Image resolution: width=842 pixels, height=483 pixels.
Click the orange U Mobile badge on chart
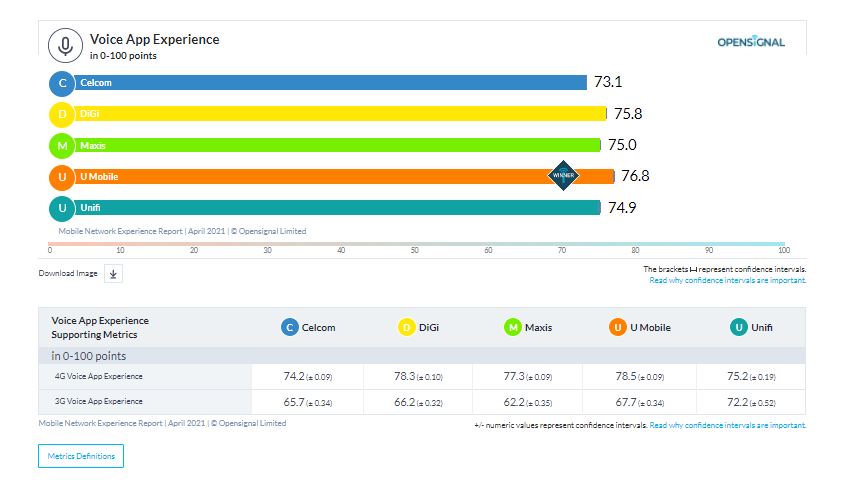[62, 177]
